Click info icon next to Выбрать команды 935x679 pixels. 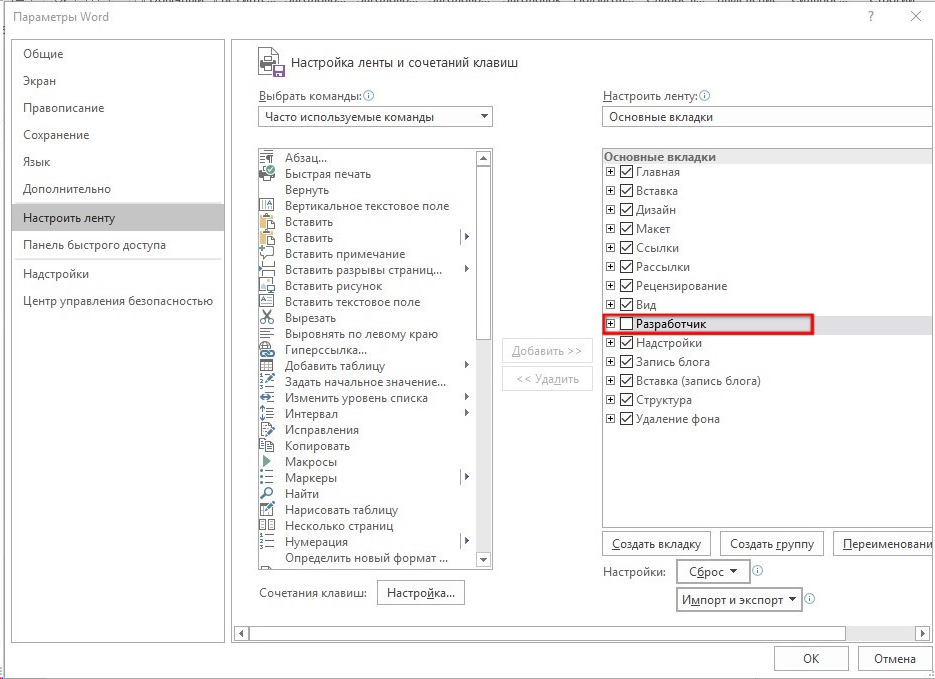pos(369,96)
